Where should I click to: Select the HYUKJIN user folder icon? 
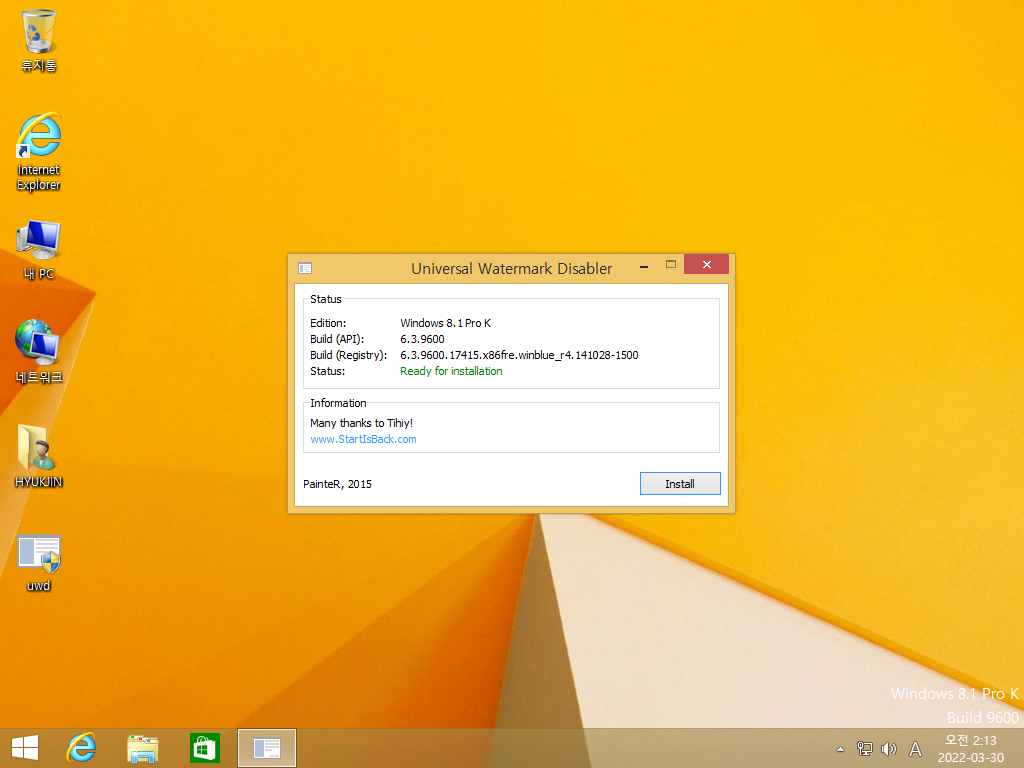(x=39, y=456)
